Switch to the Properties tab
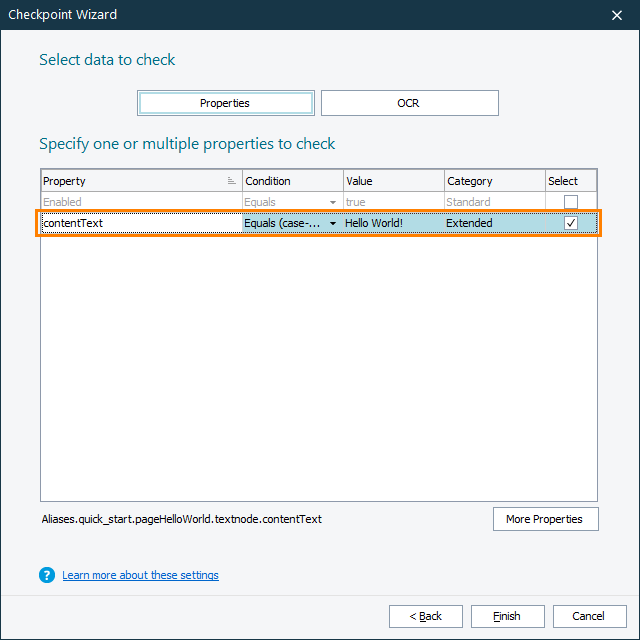The width and height of the screenshot is (640, 640). [x=225, y=103]
